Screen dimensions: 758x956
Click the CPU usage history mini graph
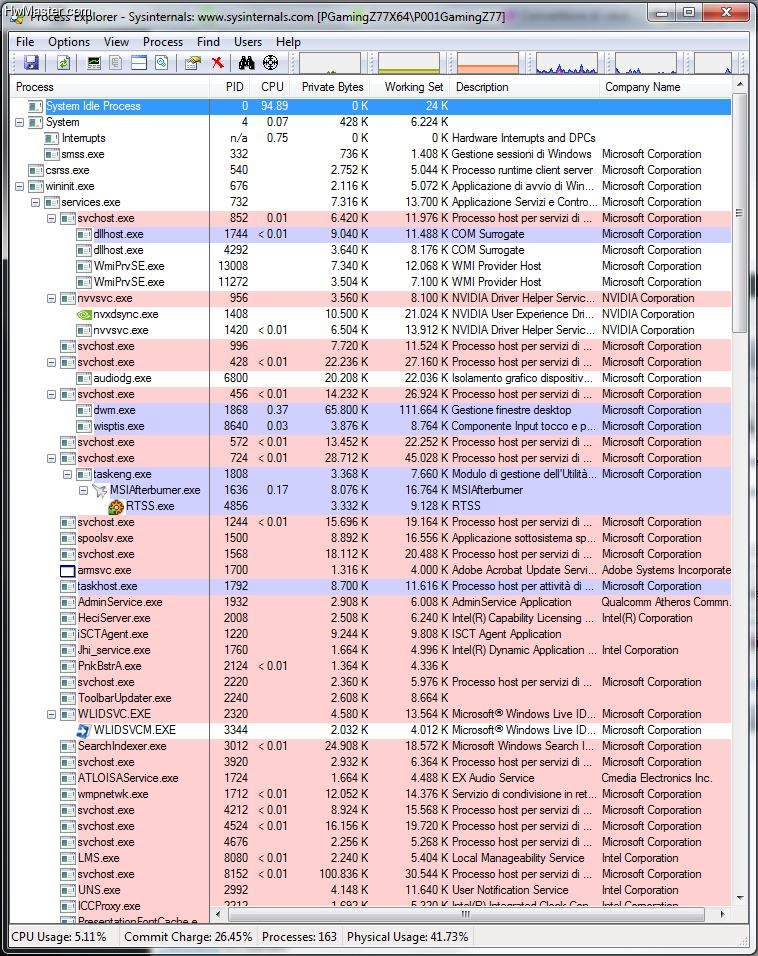(x=330, y=63)
